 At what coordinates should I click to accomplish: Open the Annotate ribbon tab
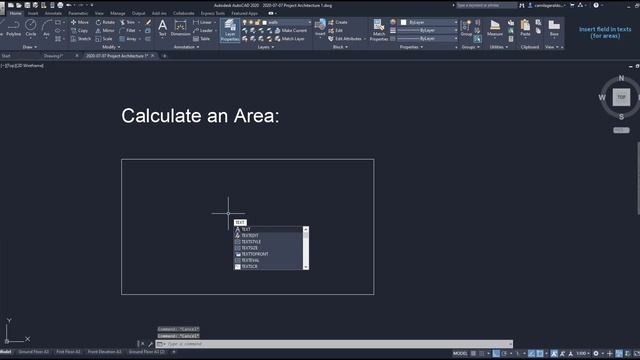point(53,13)
